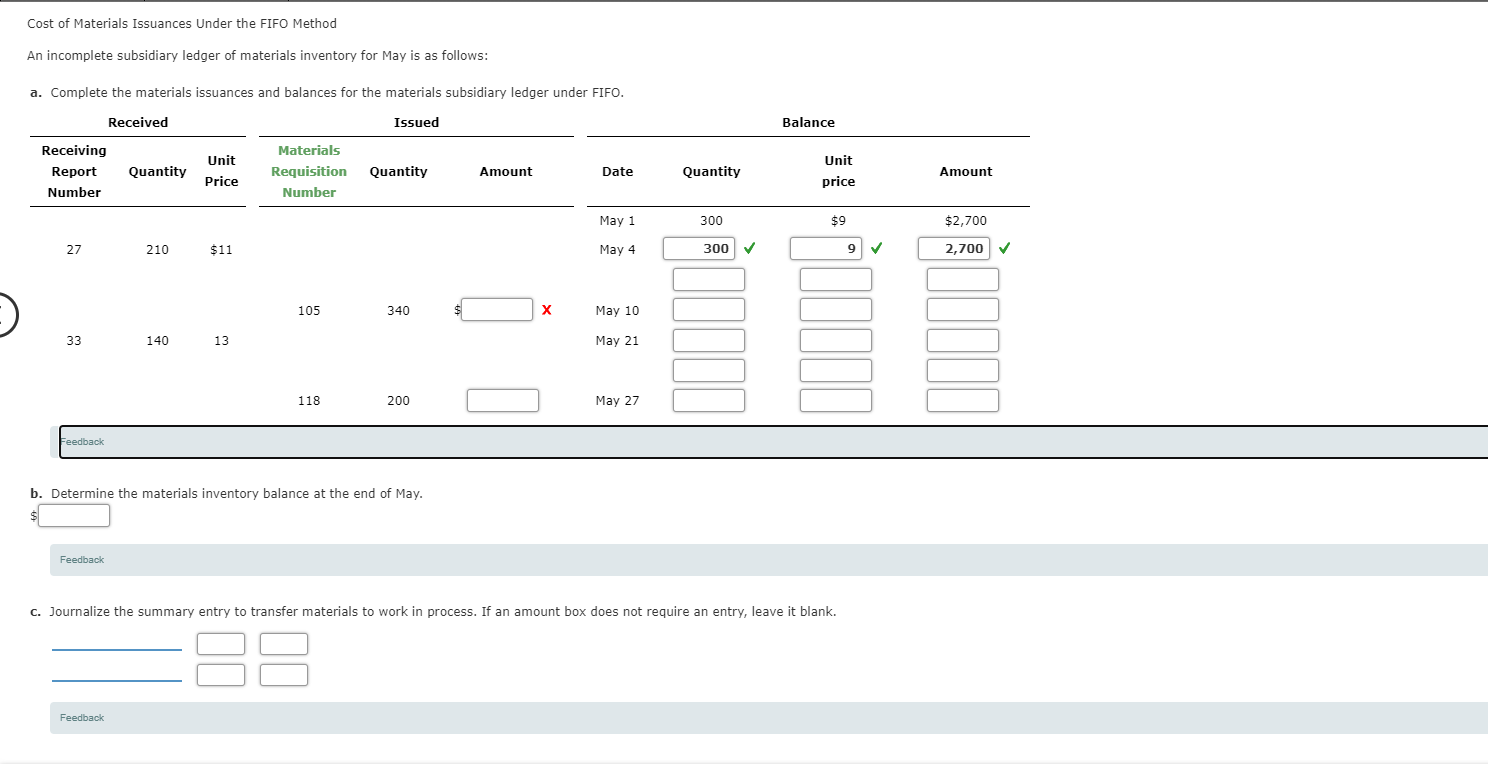The image size is (1488, 764).
Task: Click the issued amount field for requisition 105
Action: (497, 310)
